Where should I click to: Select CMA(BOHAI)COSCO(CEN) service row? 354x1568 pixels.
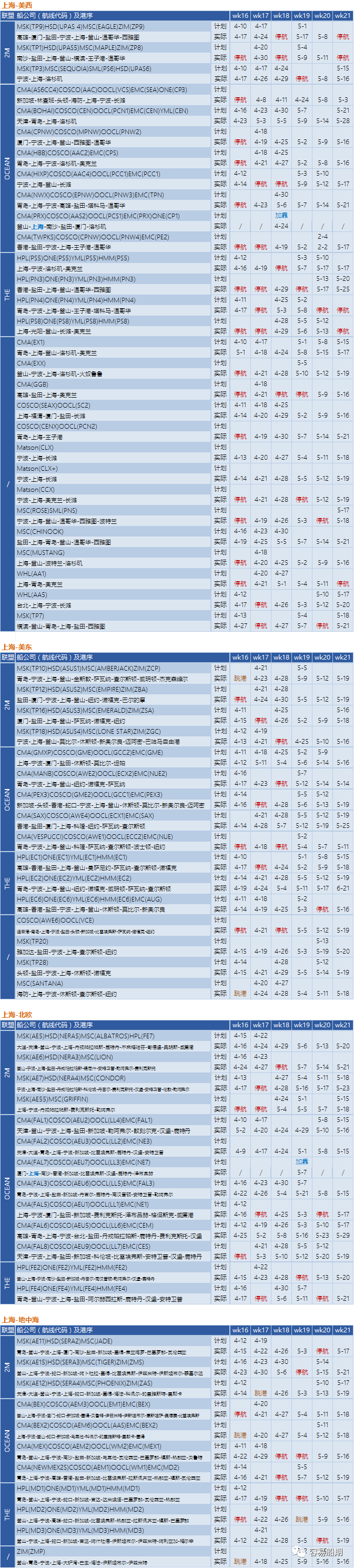point(113,111)
